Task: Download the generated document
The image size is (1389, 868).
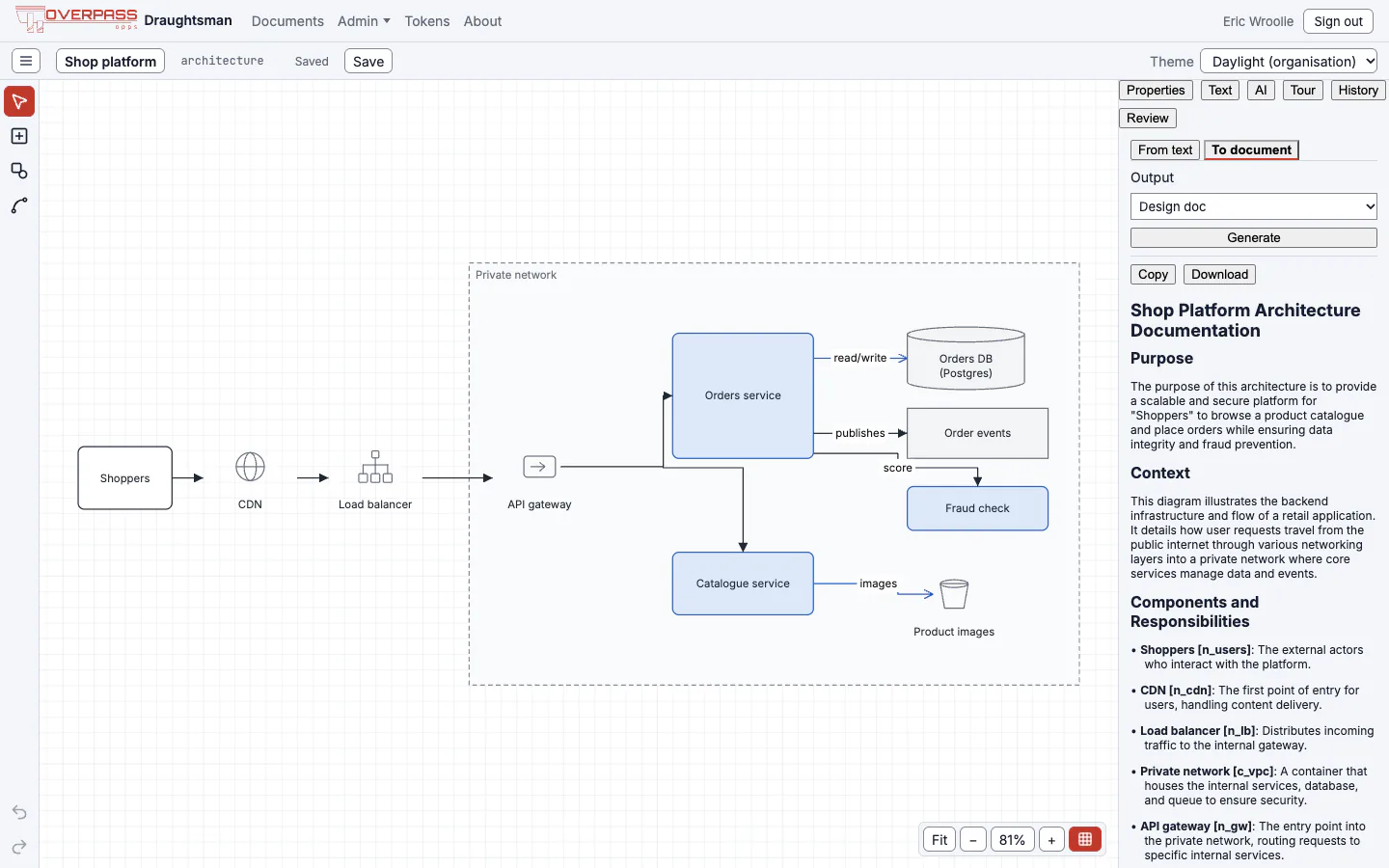Action: coord(1219,275)
